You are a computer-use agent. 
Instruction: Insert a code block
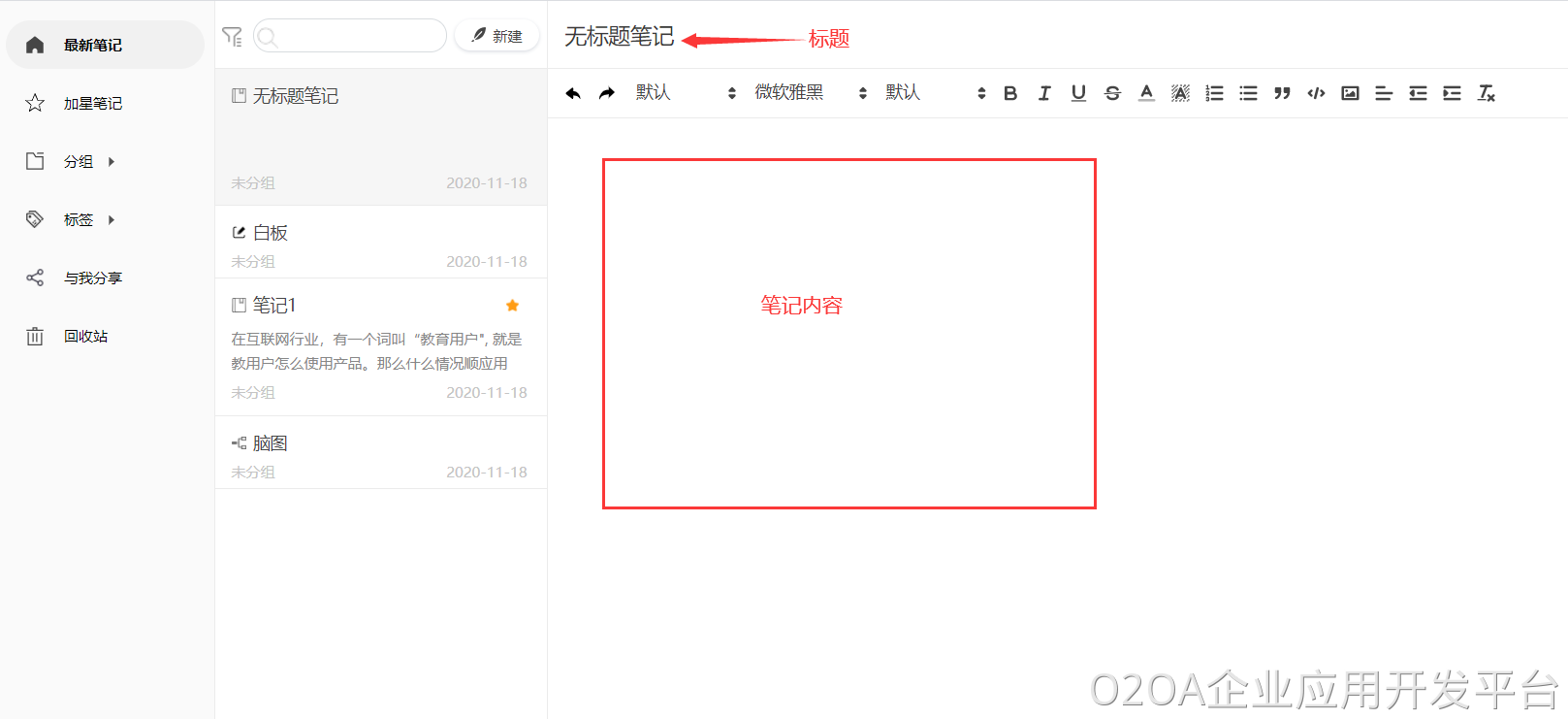tap(1316, 93)
